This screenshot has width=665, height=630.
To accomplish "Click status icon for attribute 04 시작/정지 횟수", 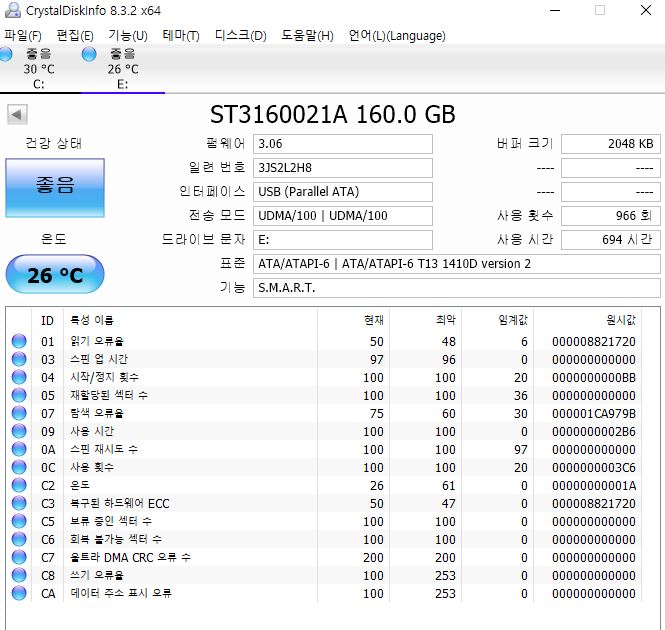I will point(19,377).
